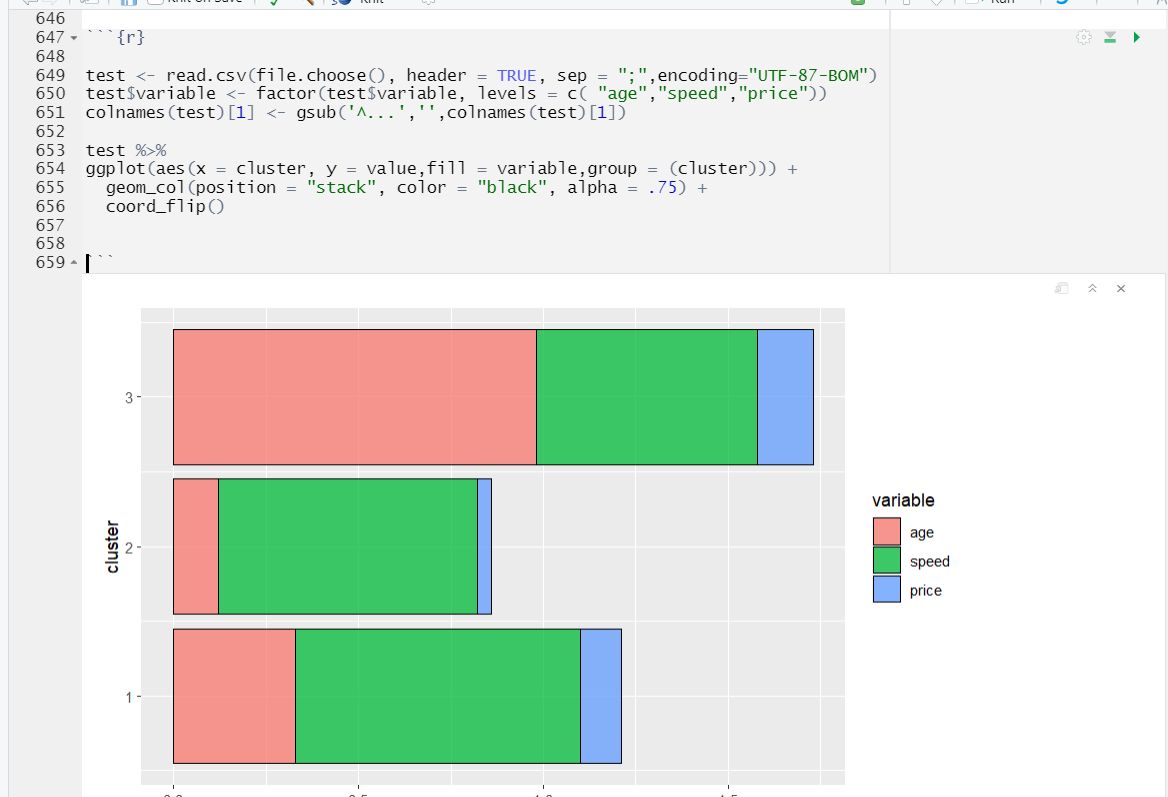This screenshot has height=797, width=1168.
Task: Click the '%>%' pipe operator on line 653
Action: pyautogui.click(x=150, y=150)
